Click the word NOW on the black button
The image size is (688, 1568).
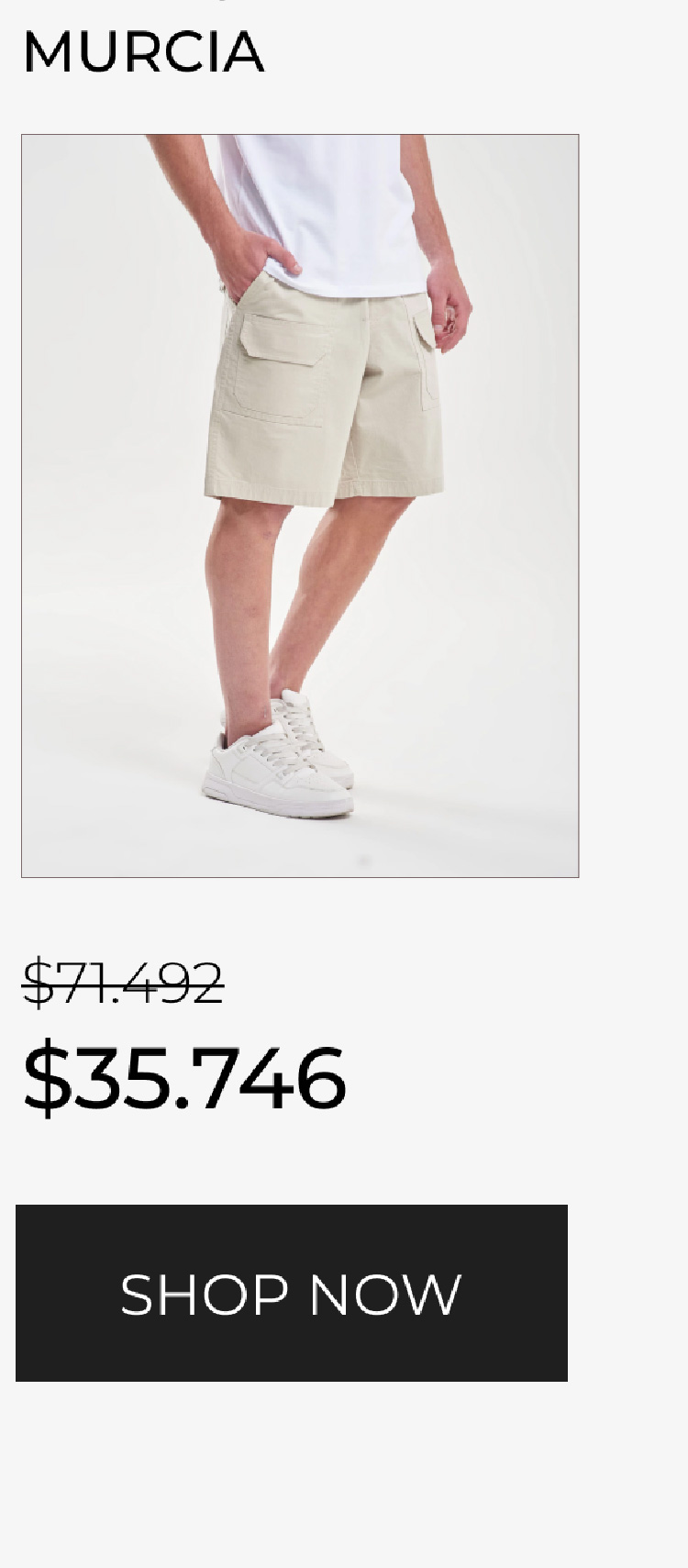[x=384, y=1295]
